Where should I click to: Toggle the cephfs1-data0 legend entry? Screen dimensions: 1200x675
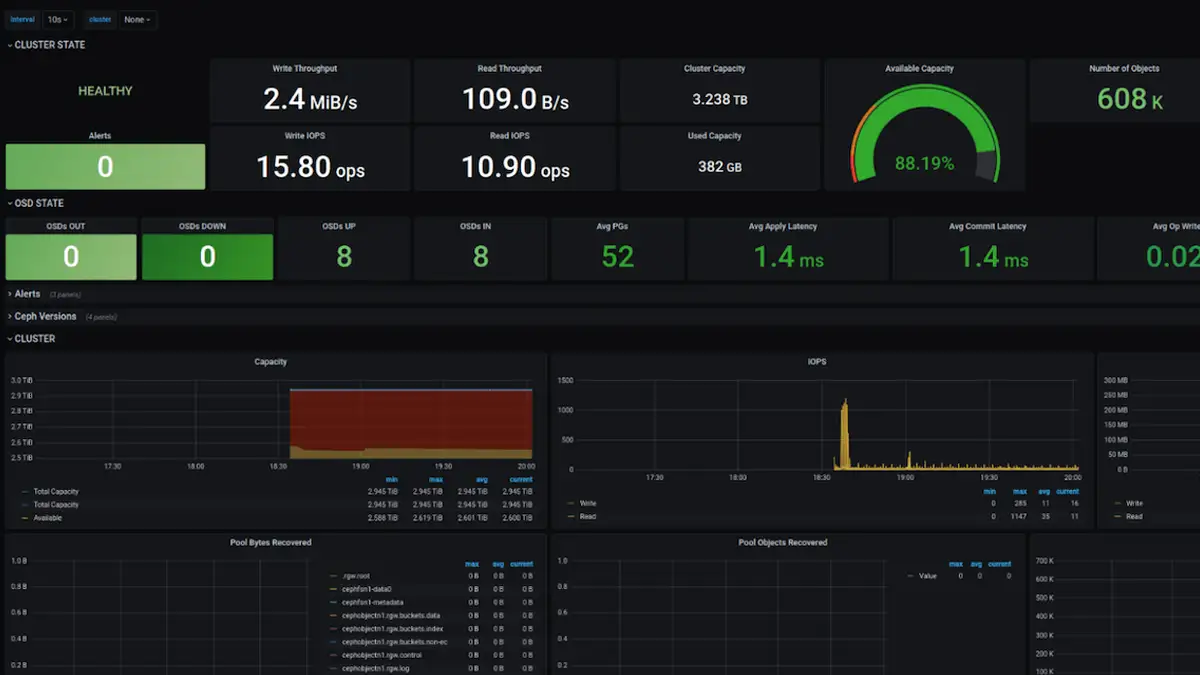click(365, 591)
